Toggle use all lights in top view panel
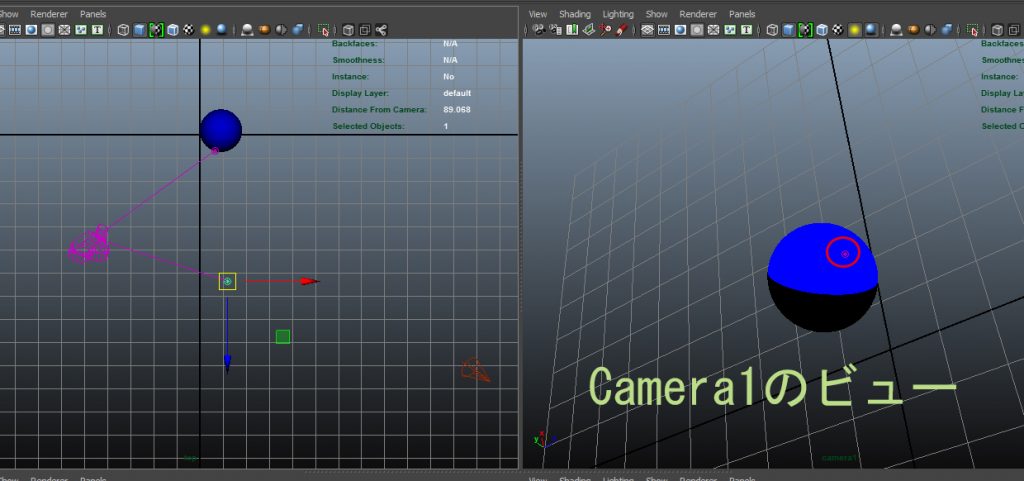 (x=206, y=30)
